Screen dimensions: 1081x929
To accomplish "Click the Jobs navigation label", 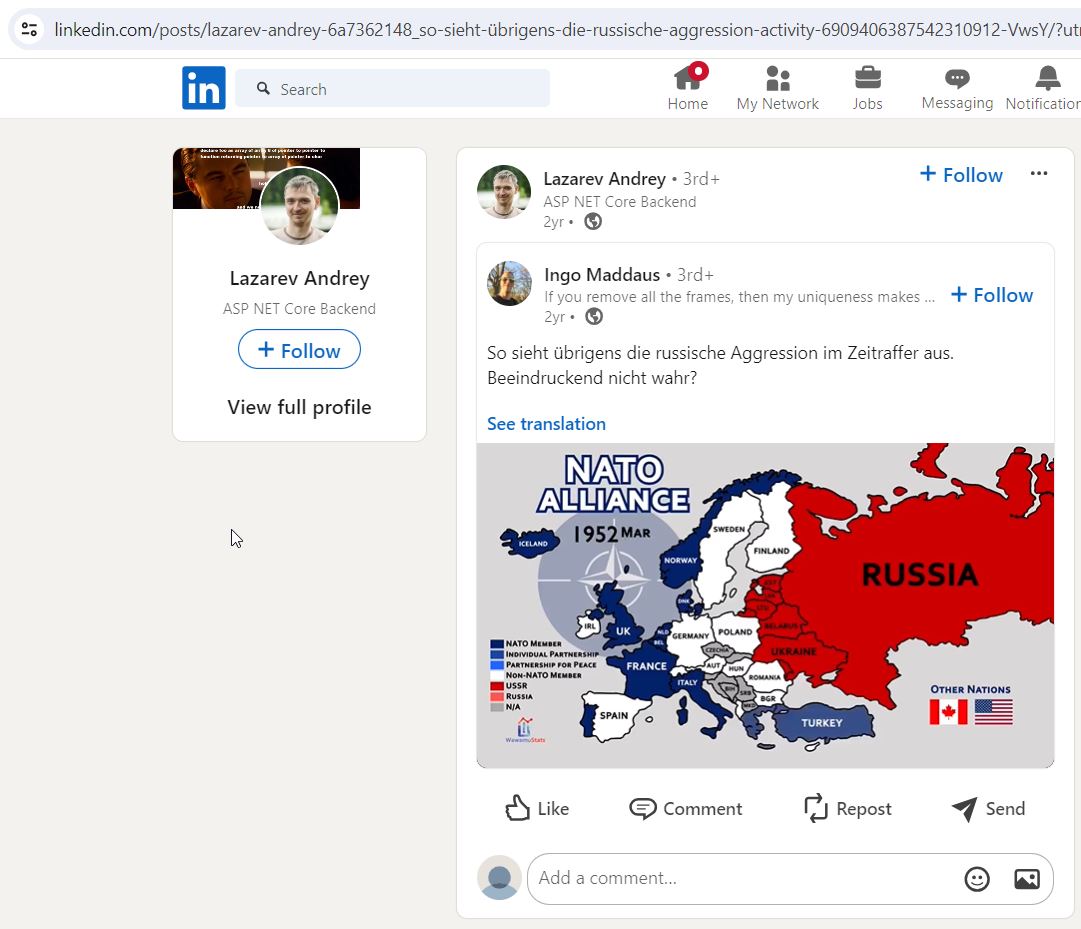I will (867, 104).
